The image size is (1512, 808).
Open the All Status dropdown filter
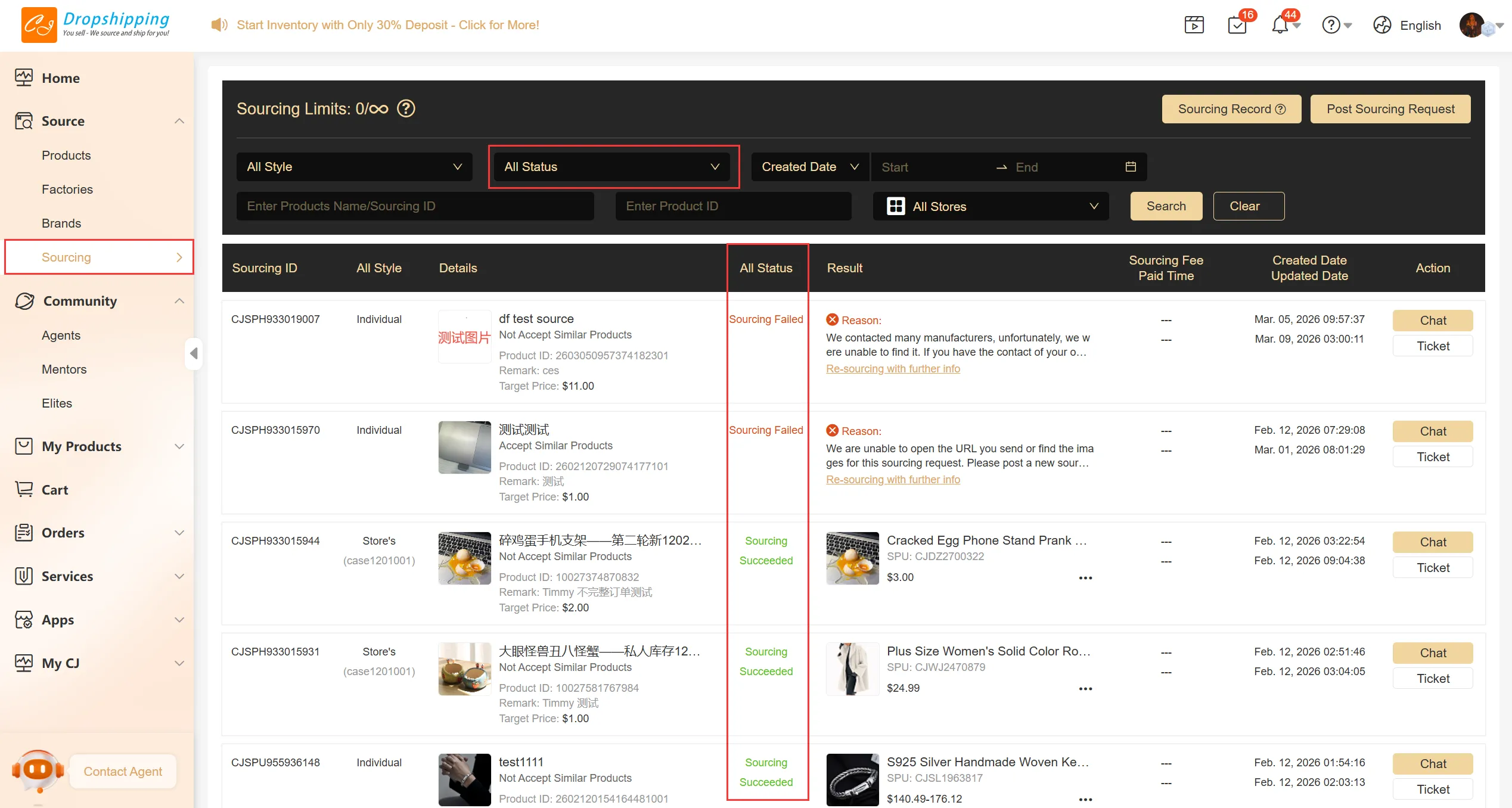pos(612,167)
